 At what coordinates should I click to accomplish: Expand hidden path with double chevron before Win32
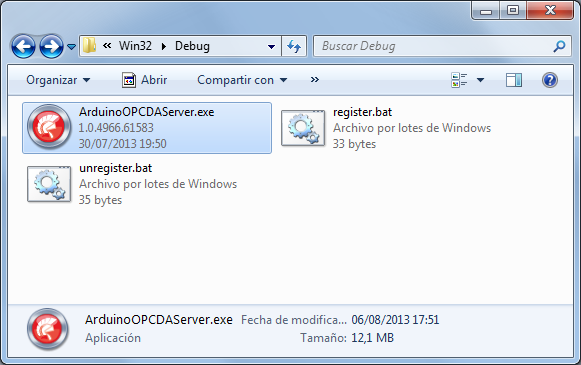(x=107, y=46)
